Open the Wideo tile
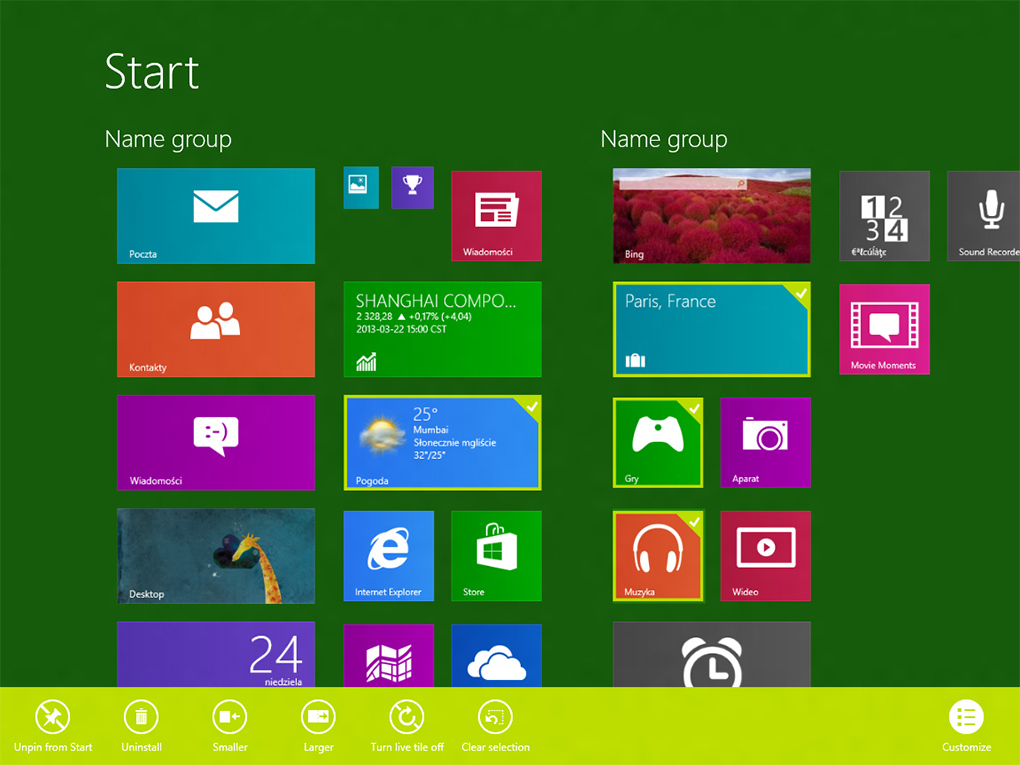 click(765, 556)
